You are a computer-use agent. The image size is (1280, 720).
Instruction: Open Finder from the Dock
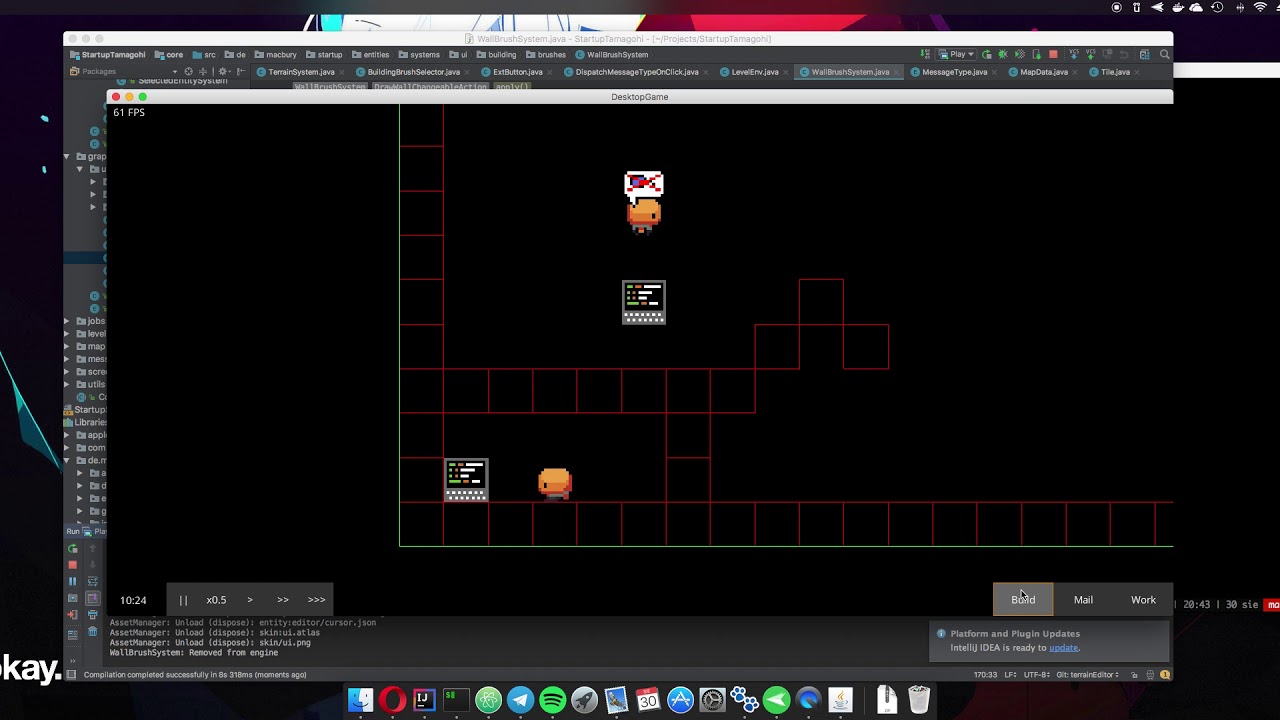coord(360,700)
